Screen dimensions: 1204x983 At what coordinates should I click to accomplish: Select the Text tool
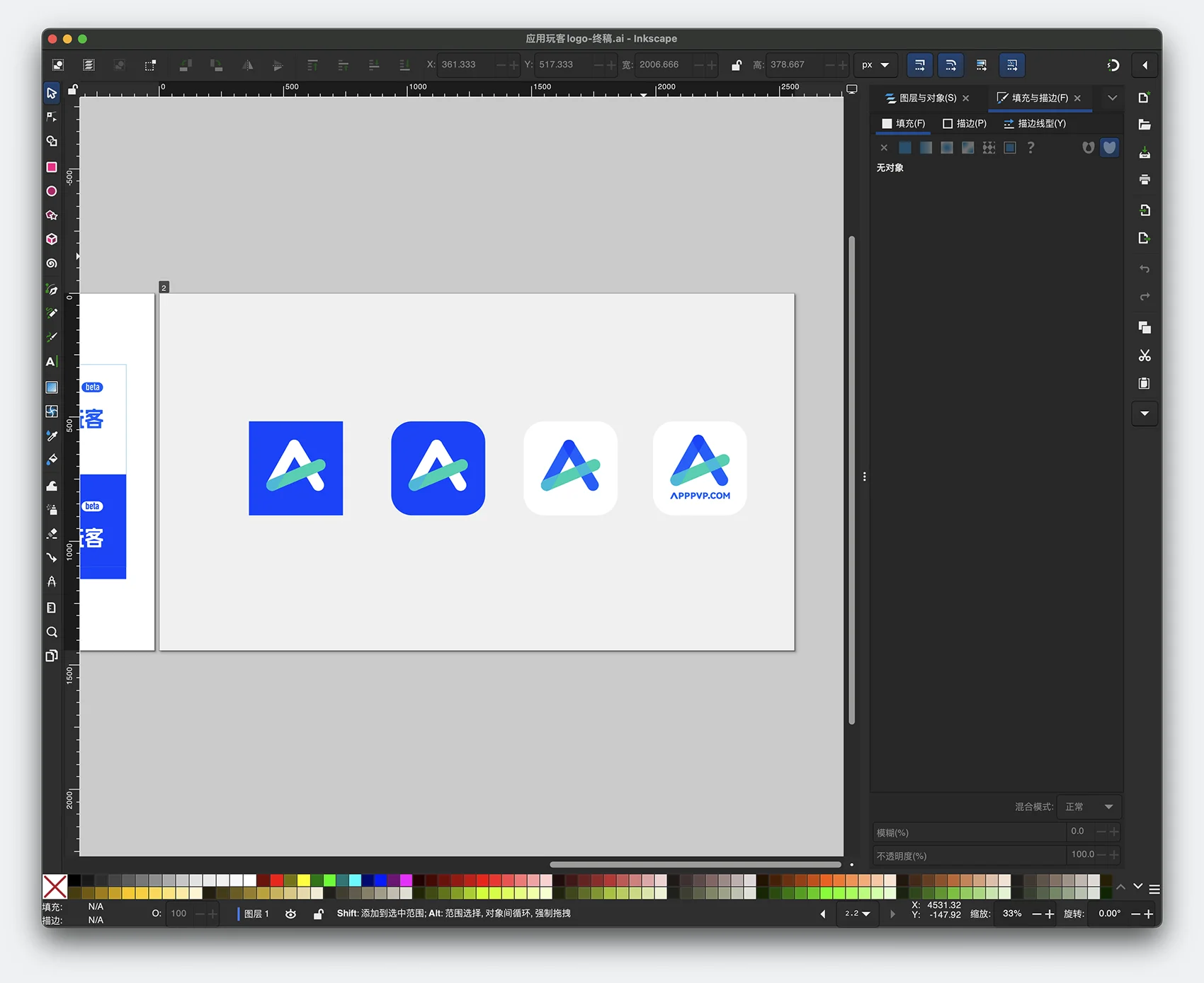point(51,362)
